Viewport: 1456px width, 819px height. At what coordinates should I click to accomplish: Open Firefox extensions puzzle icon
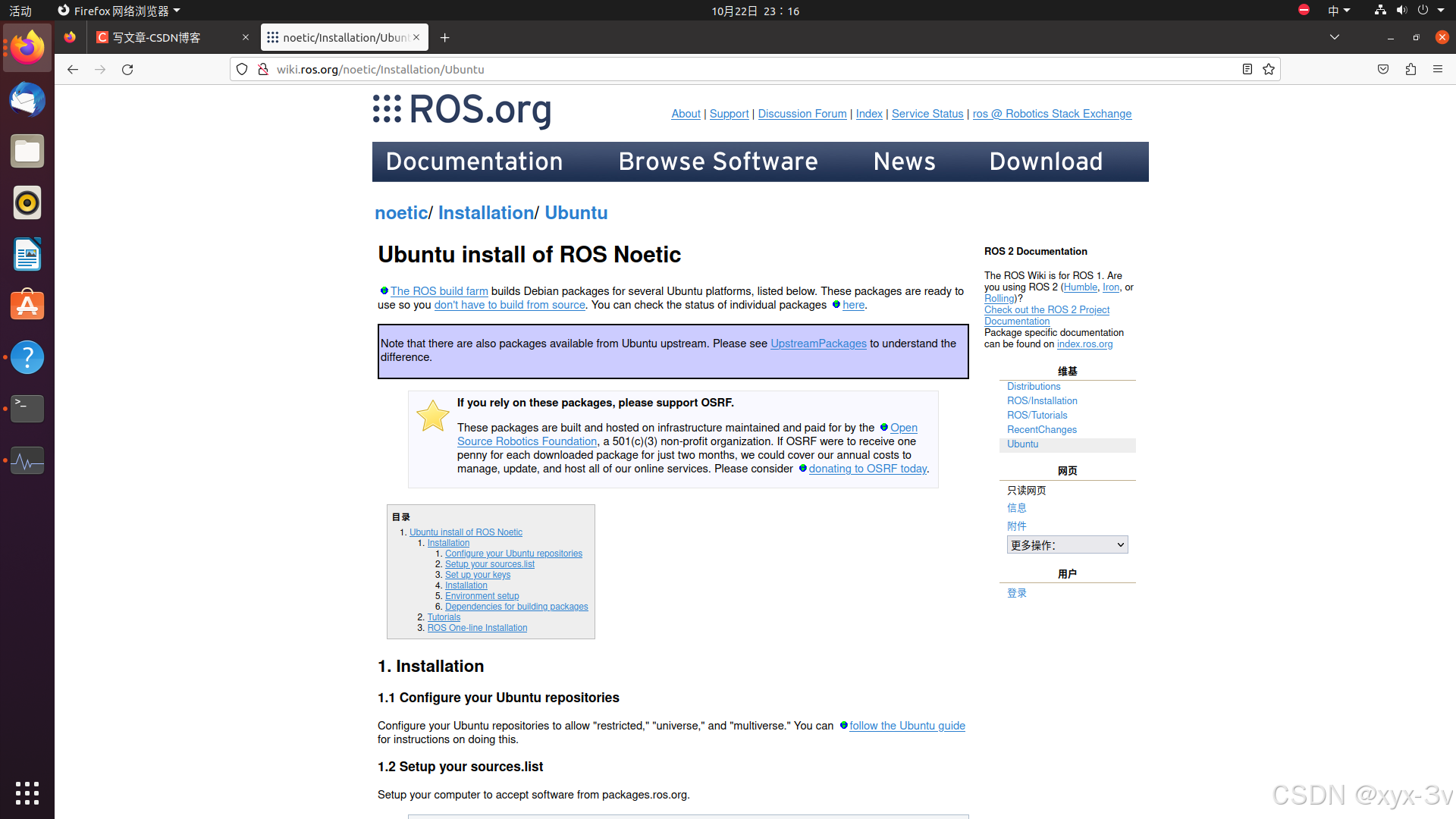(1410, 69)
